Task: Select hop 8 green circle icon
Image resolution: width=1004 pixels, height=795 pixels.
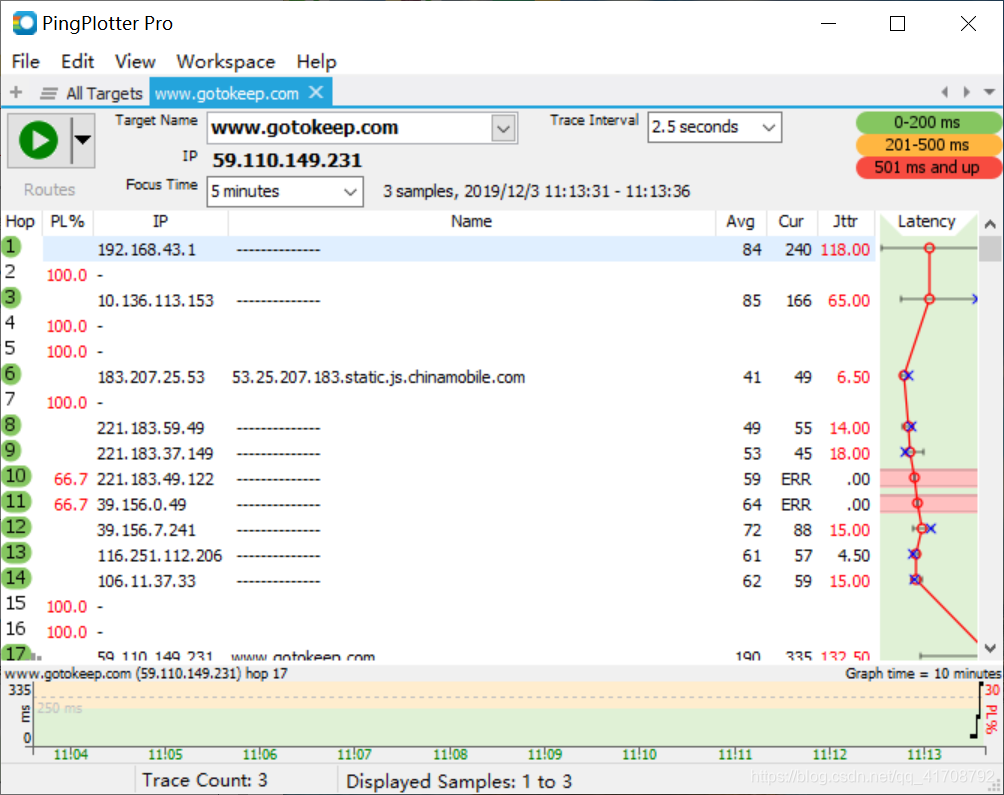Action: (11, 425)
